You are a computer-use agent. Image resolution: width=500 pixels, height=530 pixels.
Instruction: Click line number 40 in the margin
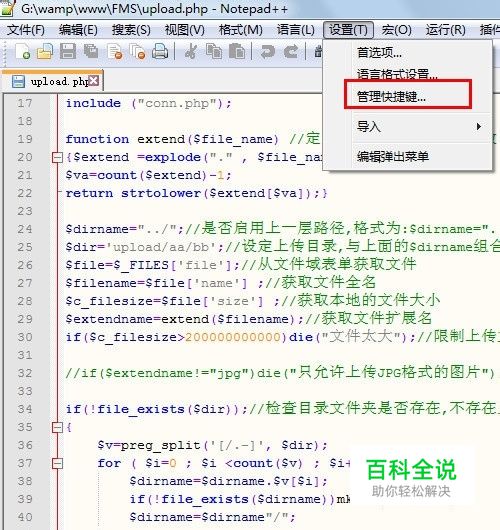click(25, 517)
